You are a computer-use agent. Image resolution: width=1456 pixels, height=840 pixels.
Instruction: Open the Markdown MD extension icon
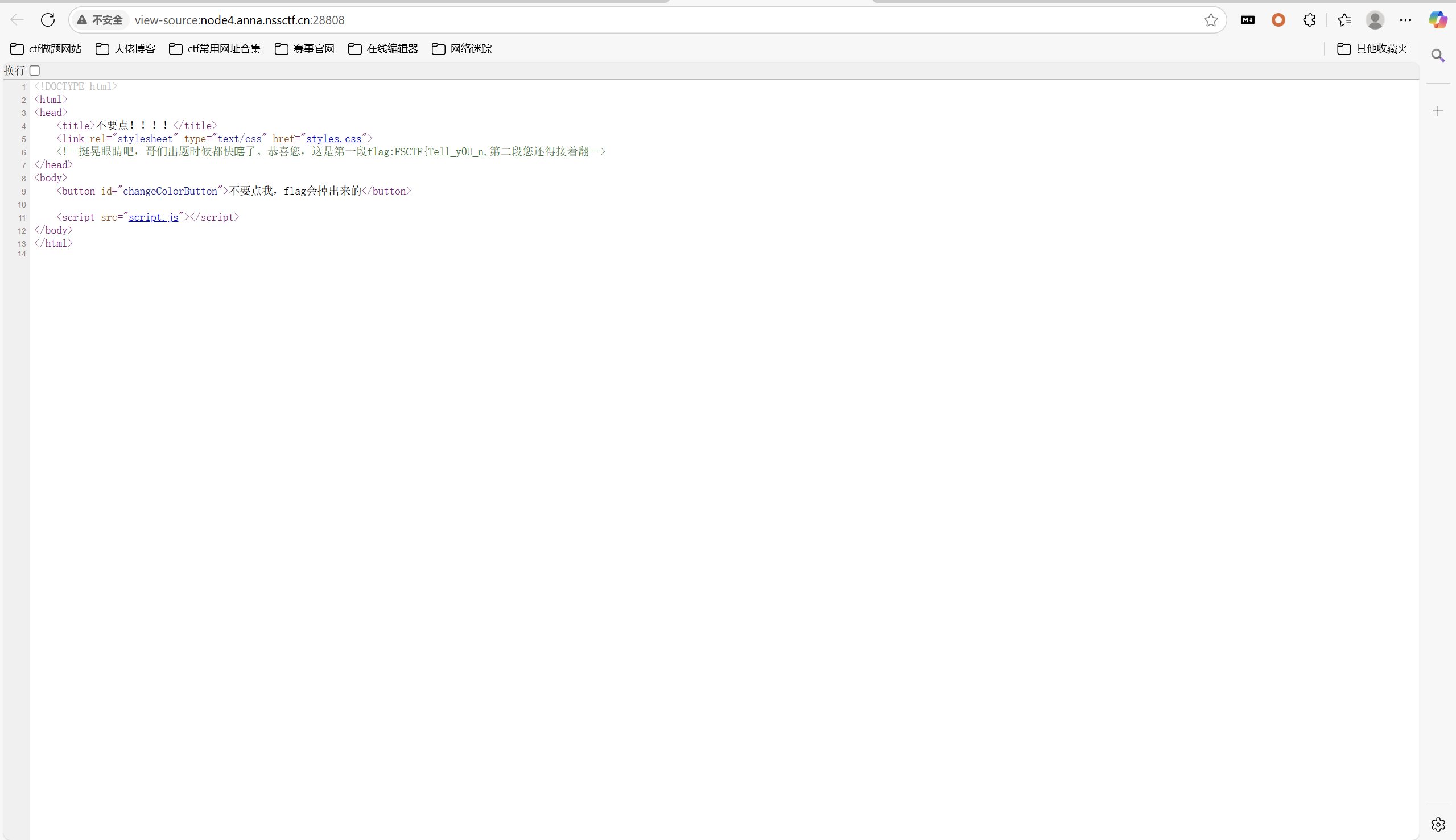click(x=1248, y=20)
